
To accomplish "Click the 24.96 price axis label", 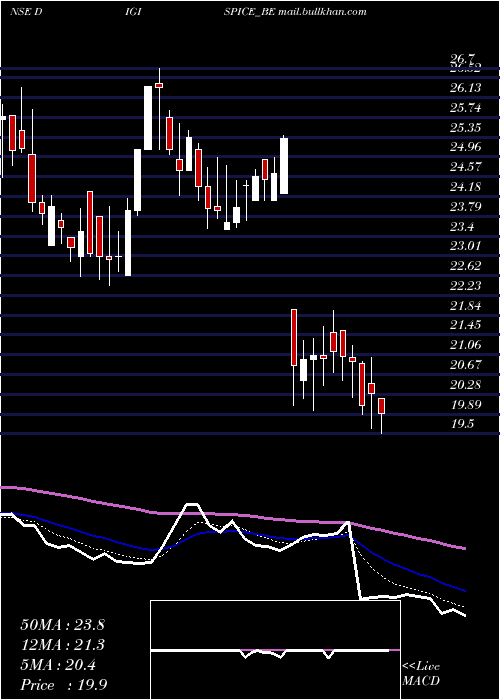I will coord(466,147).
